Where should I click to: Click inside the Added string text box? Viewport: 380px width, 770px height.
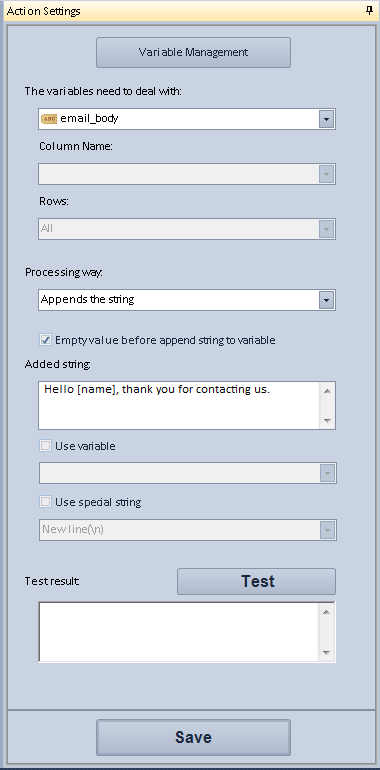point(179,405)
